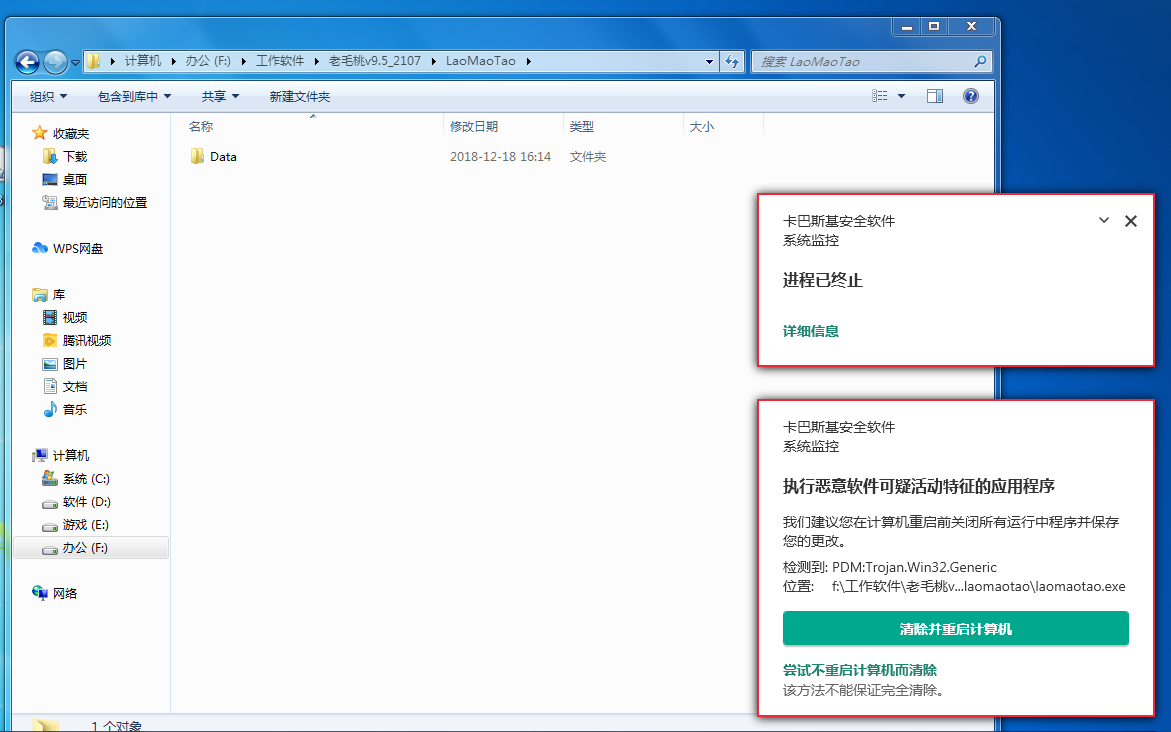Viewport: 1171px width, 732px height.
Task: Collapse the Kaspersky 进程已终止 notification chevron
Action: (1103, 220)
